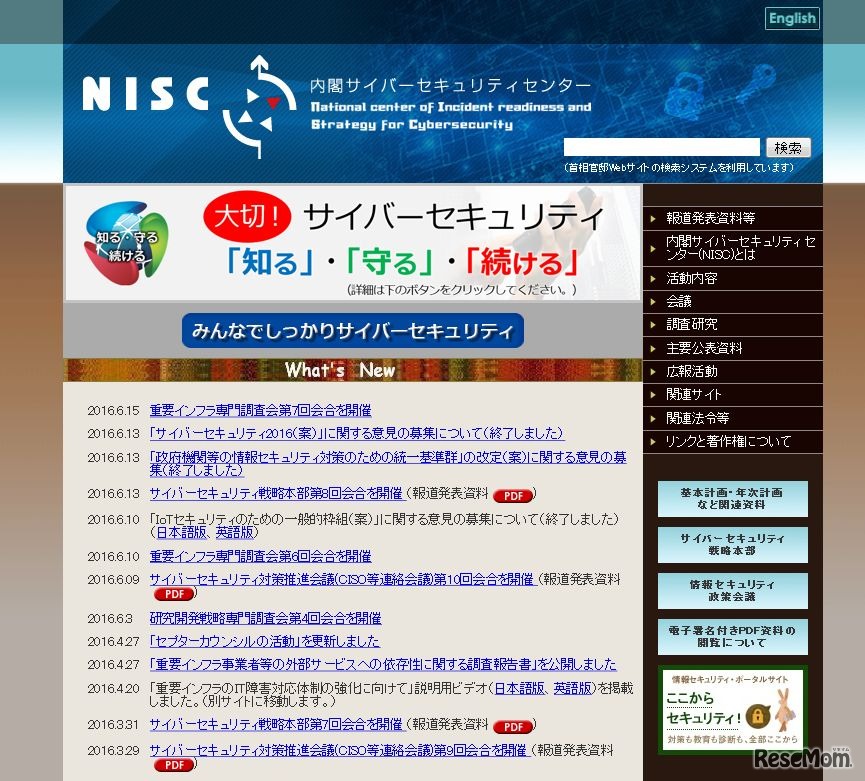The width and height of the screenshot is (865, 781).
Task: Open サイバーセキュリティ2016(案) opinion link
Action: [x=357, y=434]
